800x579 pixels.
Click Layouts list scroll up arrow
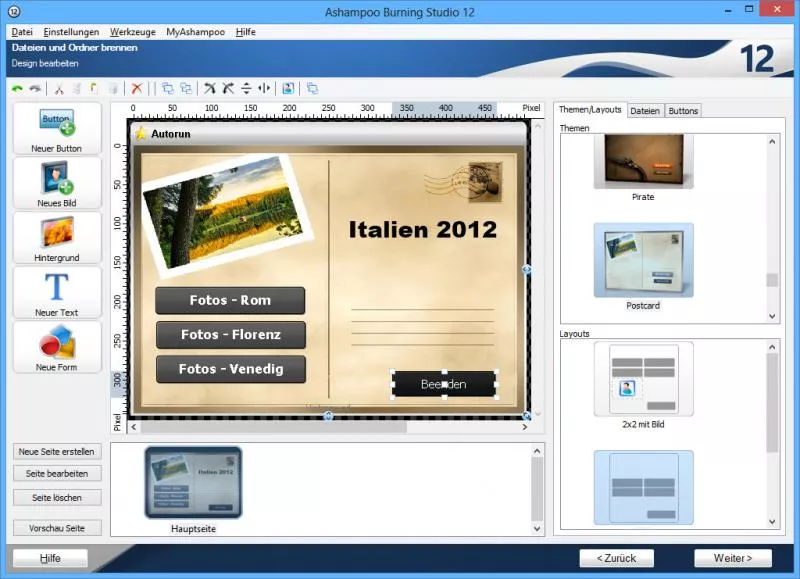click(772, 347)
